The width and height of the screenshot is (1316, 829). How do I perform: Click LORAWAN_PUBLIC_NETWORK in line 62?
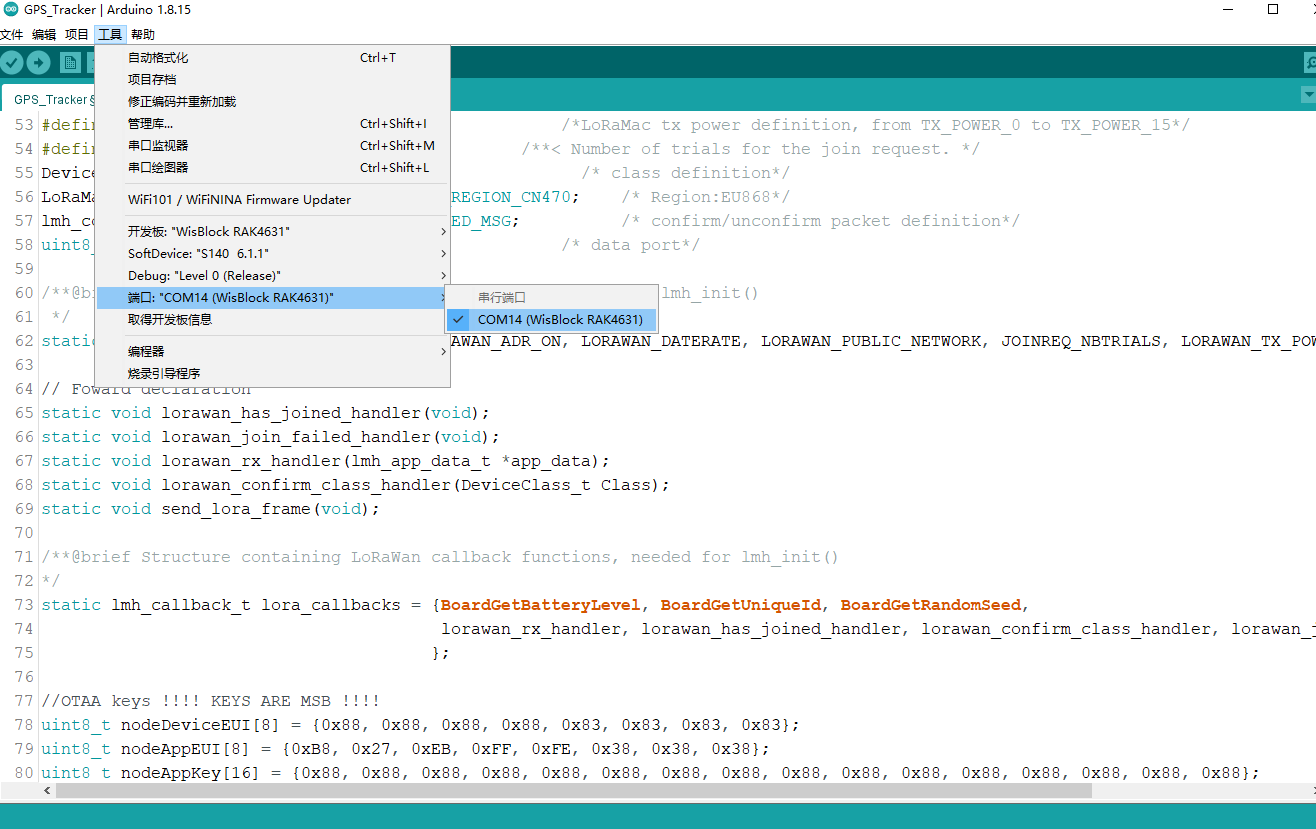coord(871,341)
